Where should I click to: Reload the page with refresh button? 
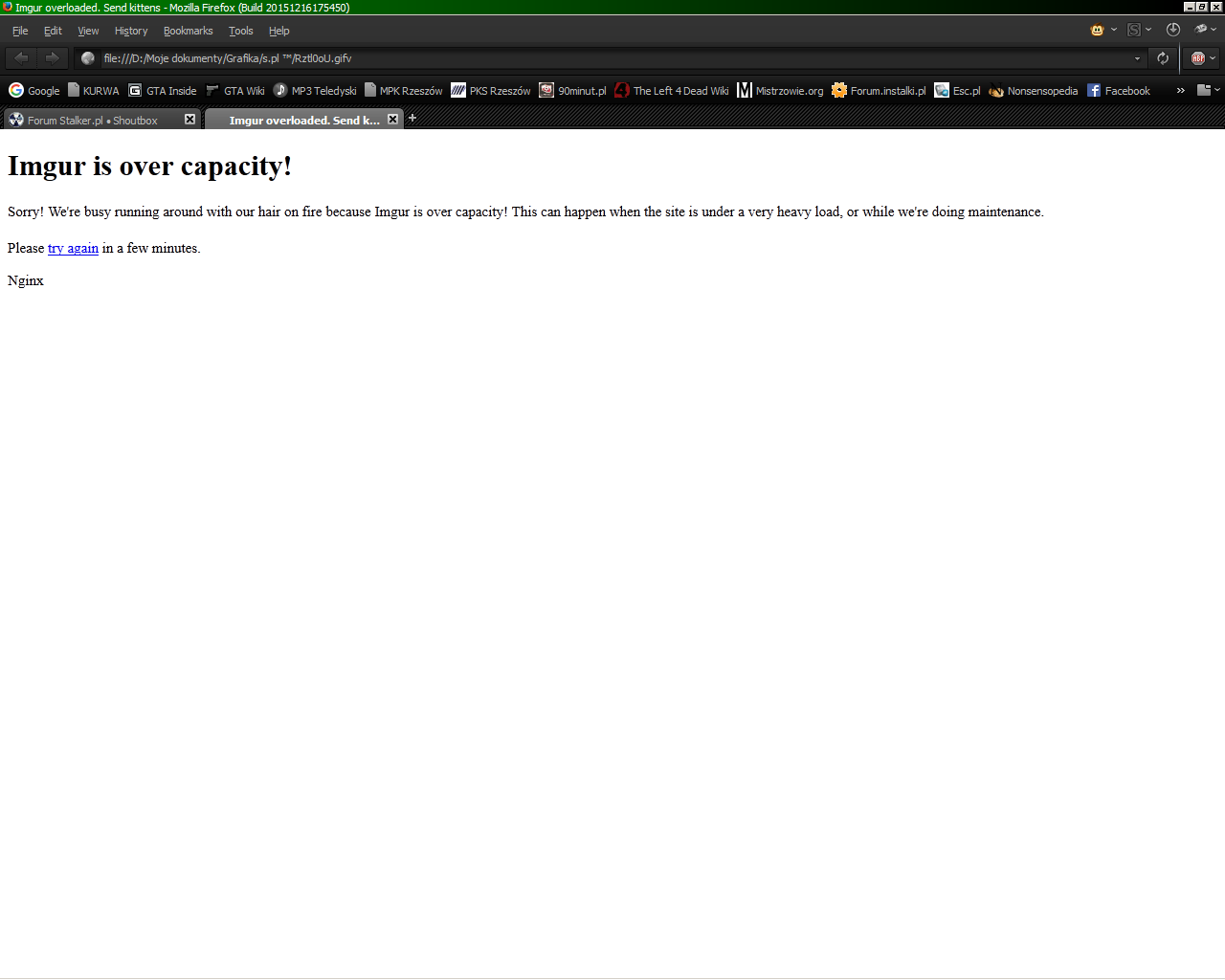(x=1163, y=58)
